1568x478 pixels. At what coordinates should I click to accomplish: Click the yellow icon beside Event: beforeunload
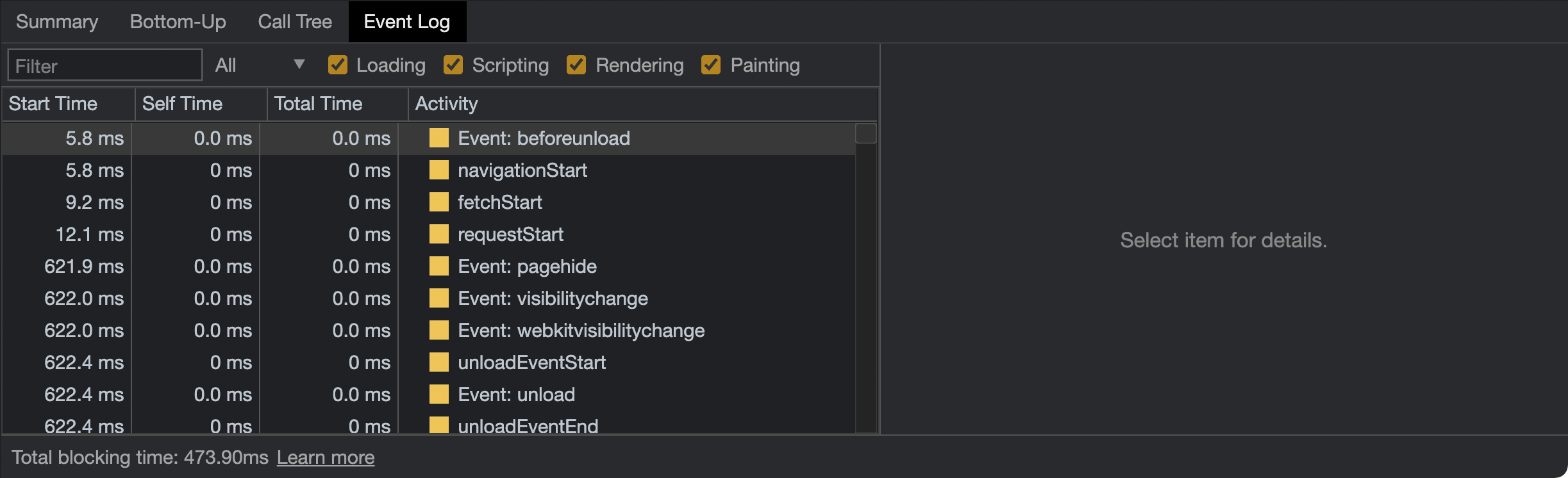pos(438,138)
